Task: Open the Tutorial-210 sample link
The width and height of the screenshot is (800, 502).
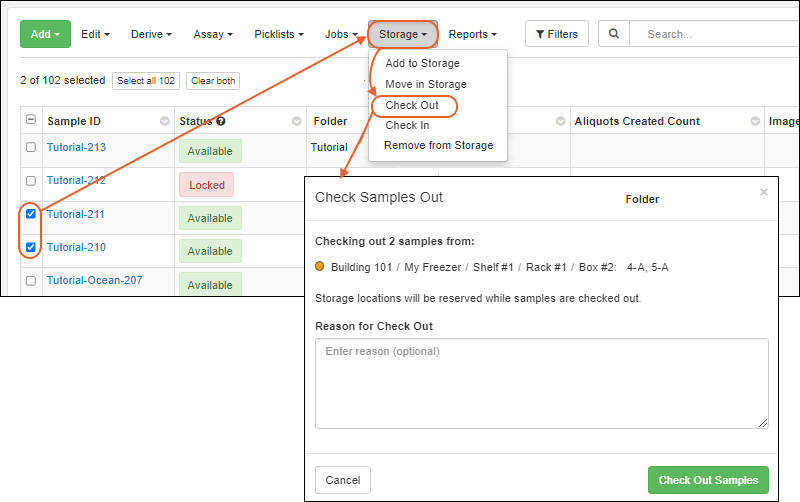Action: (x=76, y=247)
